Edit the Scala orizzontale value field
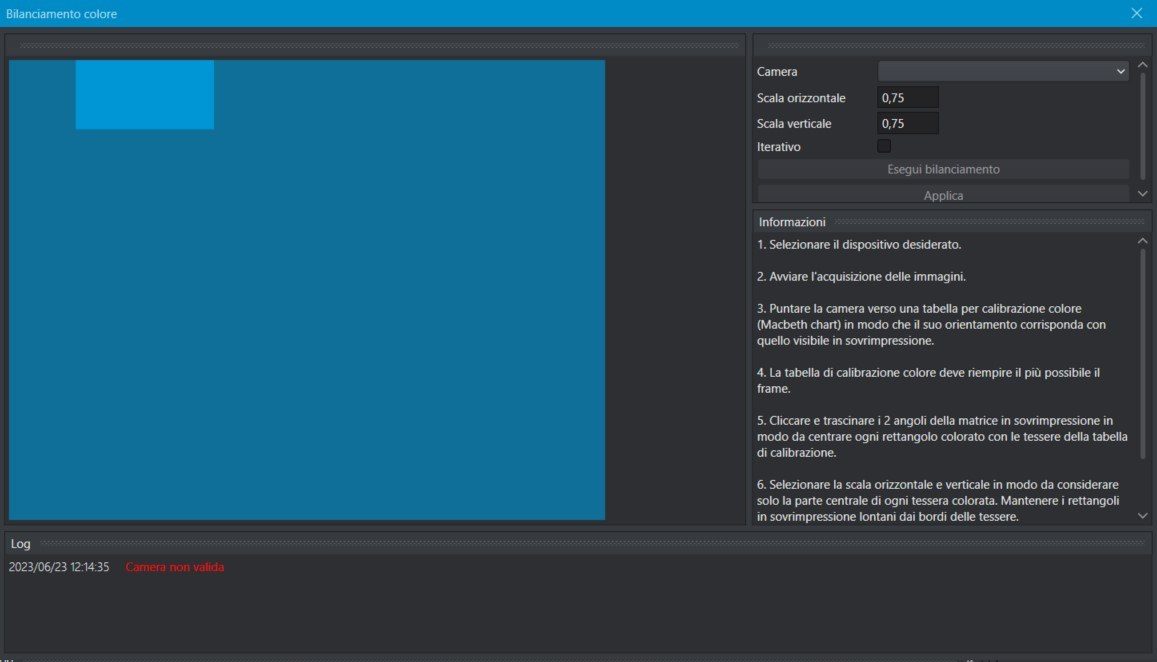Image resolution: width=1157 pixels, height=662 pixels. [908, 97]
